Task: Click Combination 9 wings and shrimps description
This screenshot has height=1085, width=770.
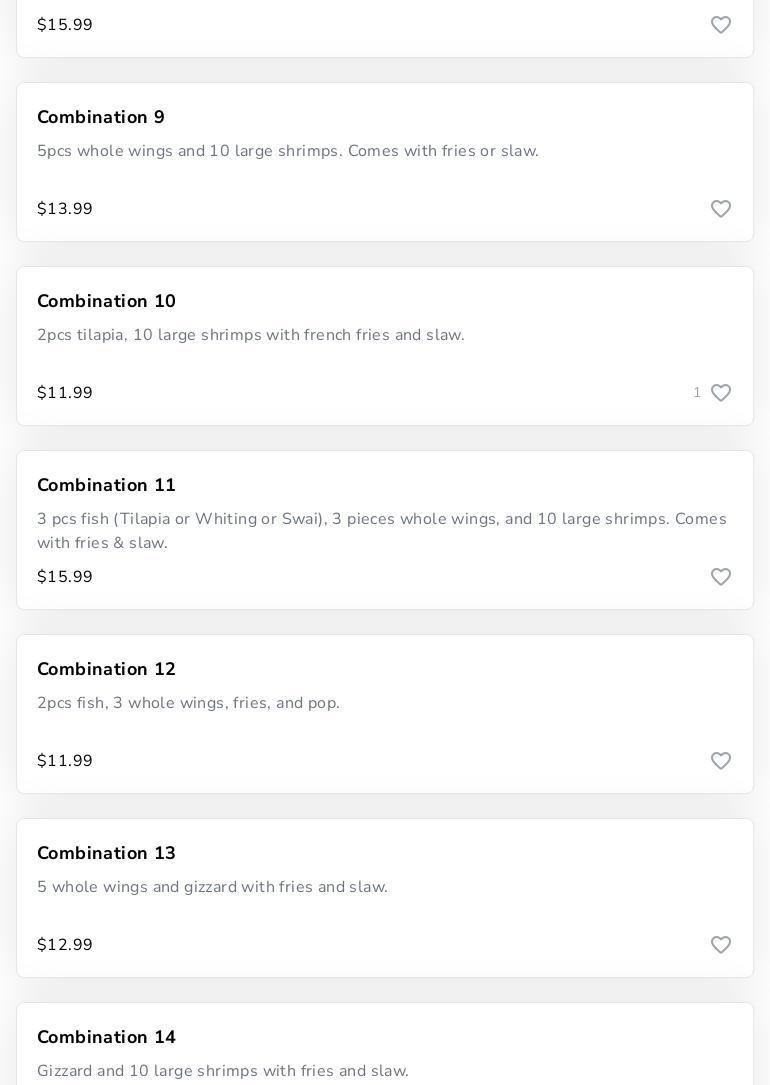Action: (x=288, y=151)
